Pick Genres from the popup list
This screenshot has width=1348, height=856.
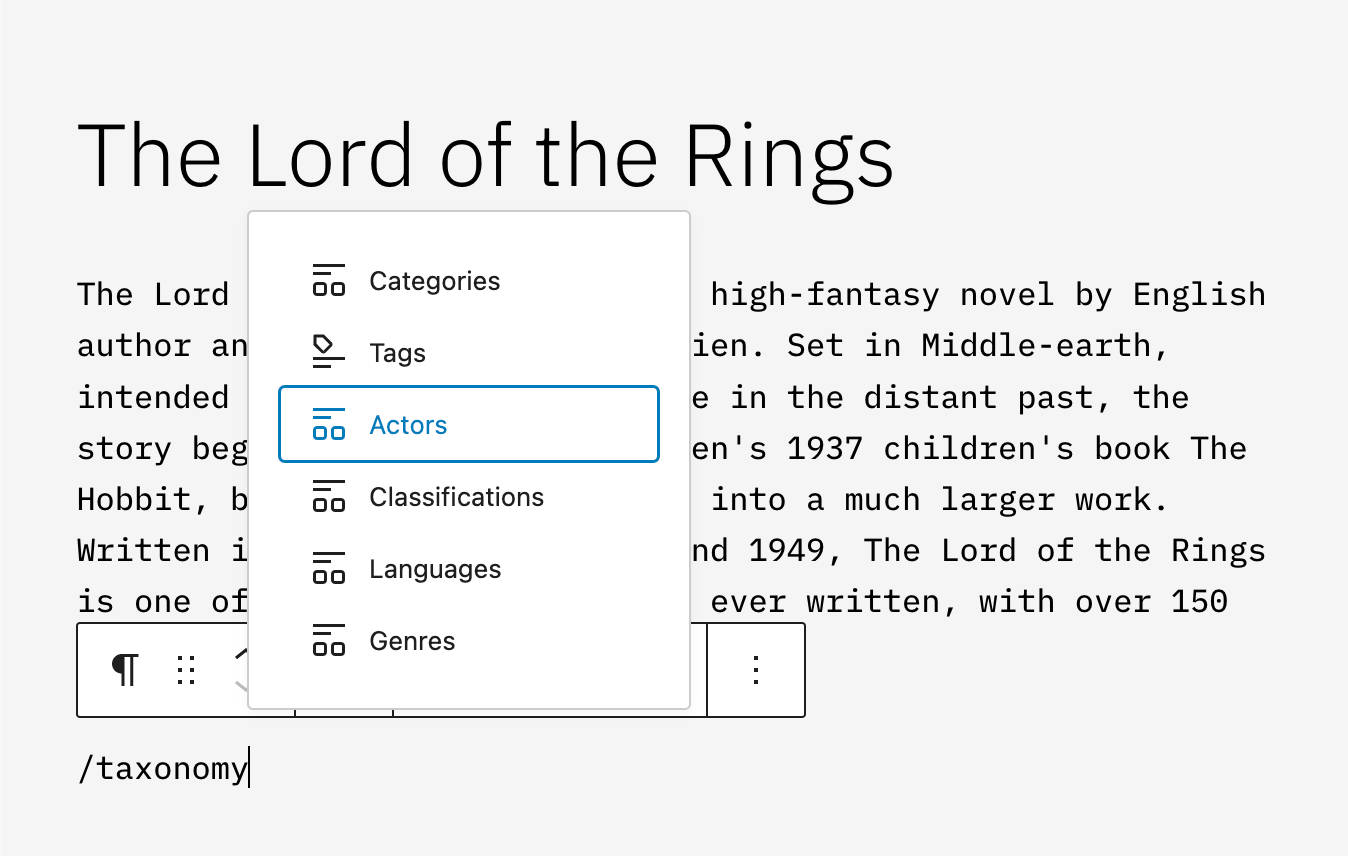point(412,640)
